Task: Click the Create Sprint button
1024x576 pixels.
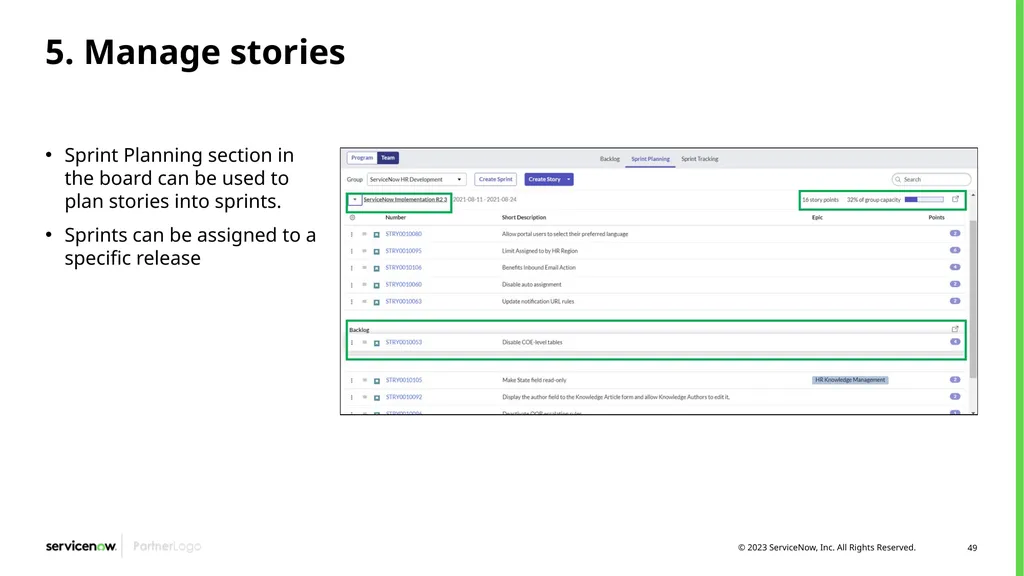Action: (x=496, y=180)
